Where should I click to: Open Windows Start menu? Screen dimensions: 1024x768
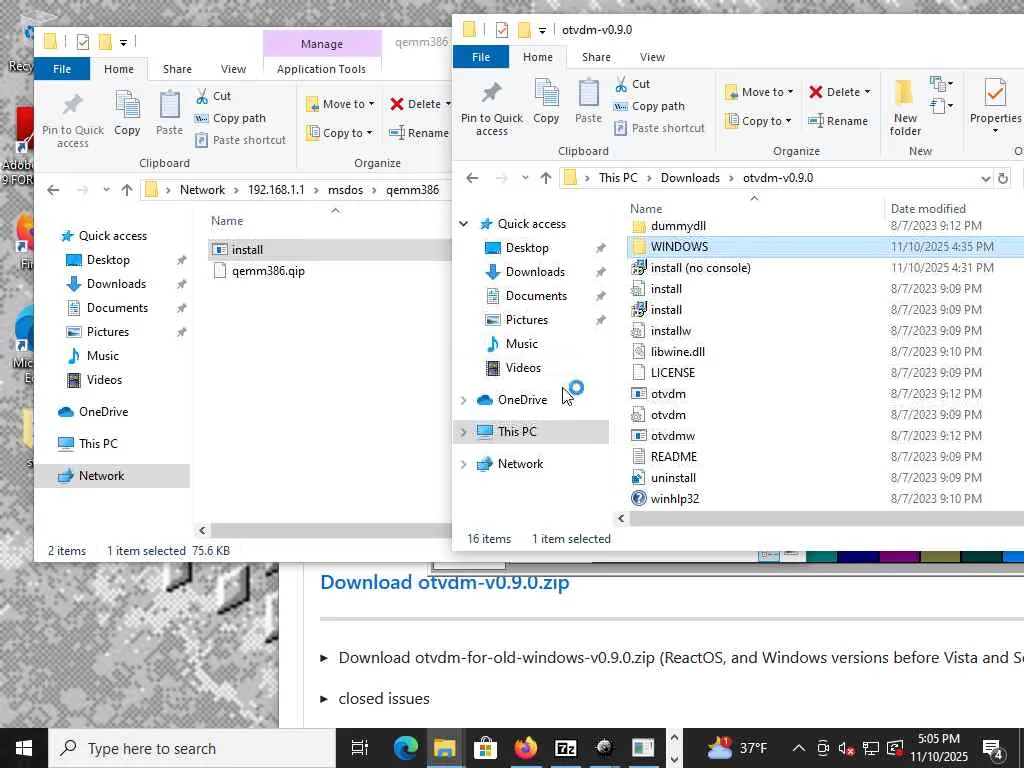pyautogui.click(x=24, y=748)
